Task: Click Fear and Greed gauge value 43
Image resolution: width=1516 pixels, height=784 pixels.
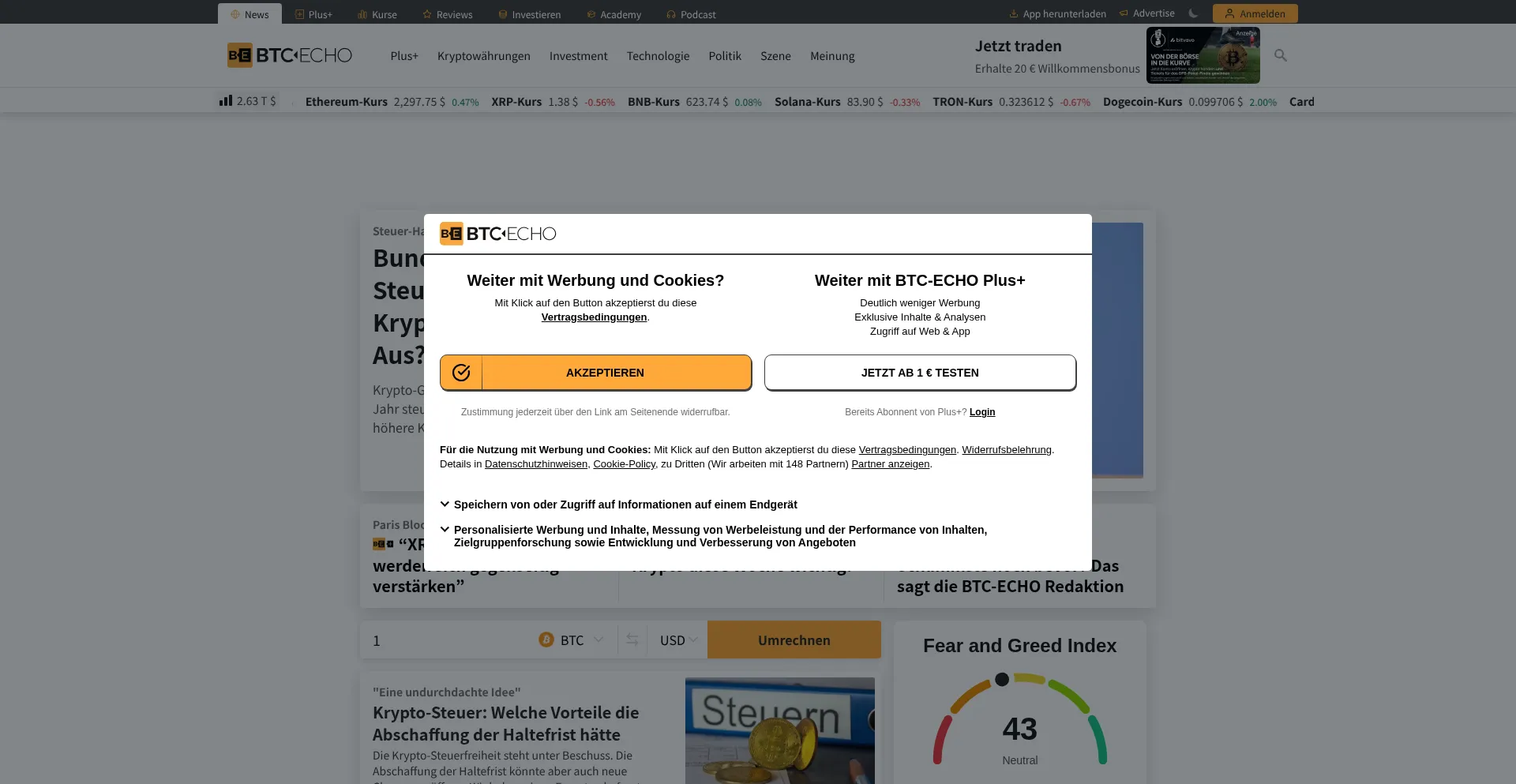Action: (x=1019, y=729)
